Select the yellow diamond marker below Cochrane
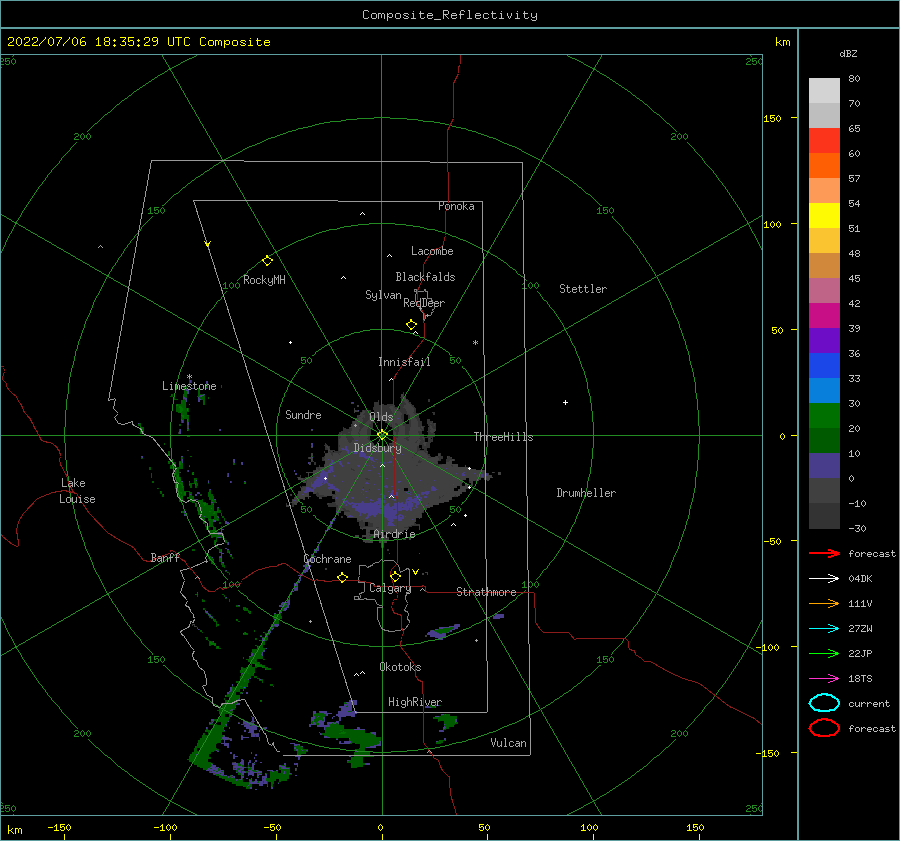The image size is (900, 841). (x=343, y=578)
